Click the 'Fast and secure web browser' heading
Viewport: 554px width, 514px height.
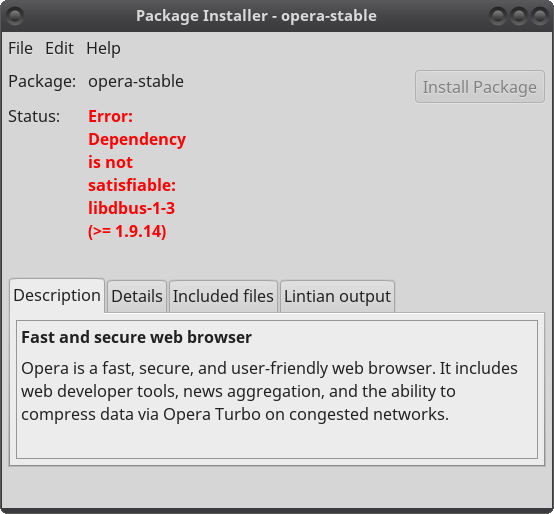coord(136,337)
